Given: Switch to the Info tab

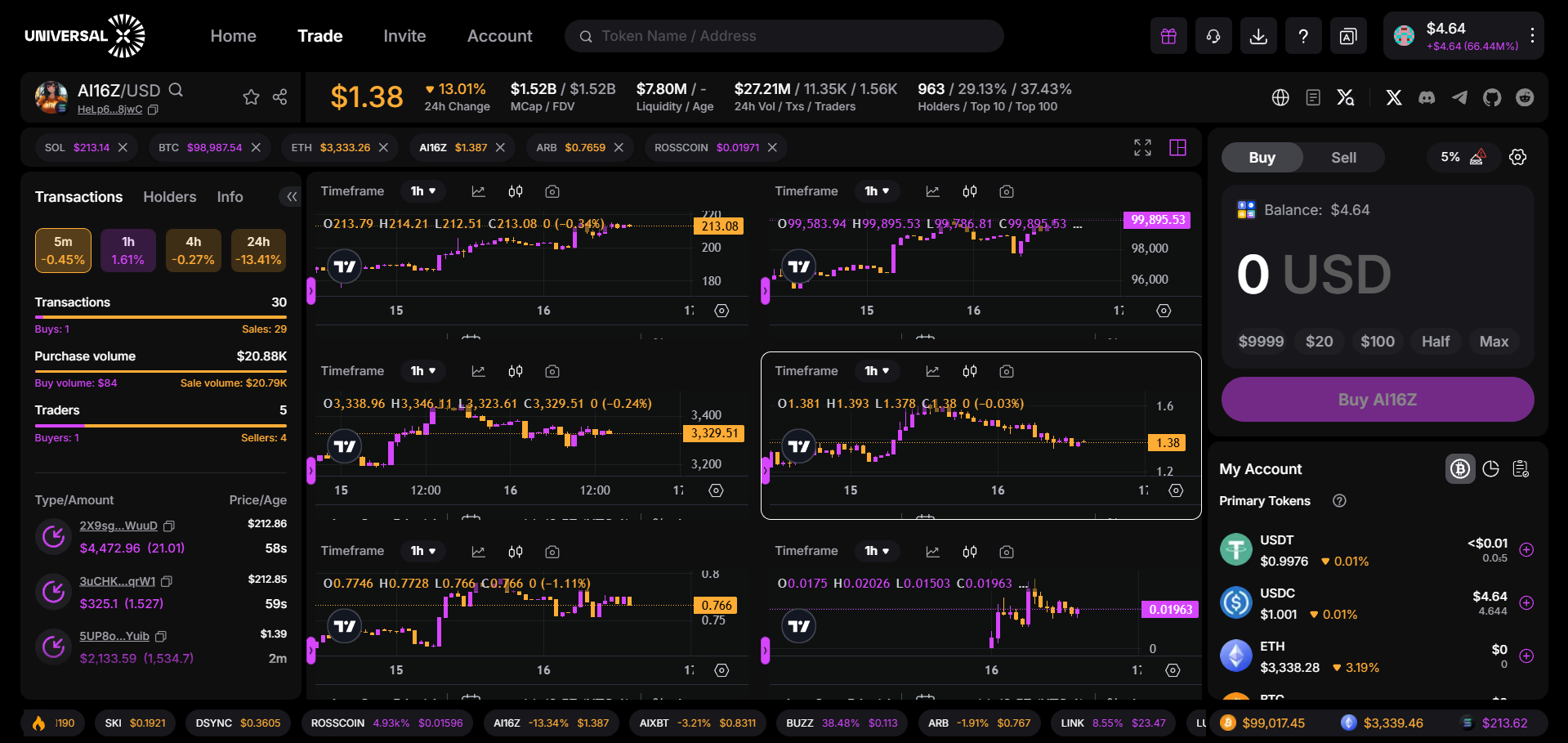Looking at the screenshot, I should 230,197.
